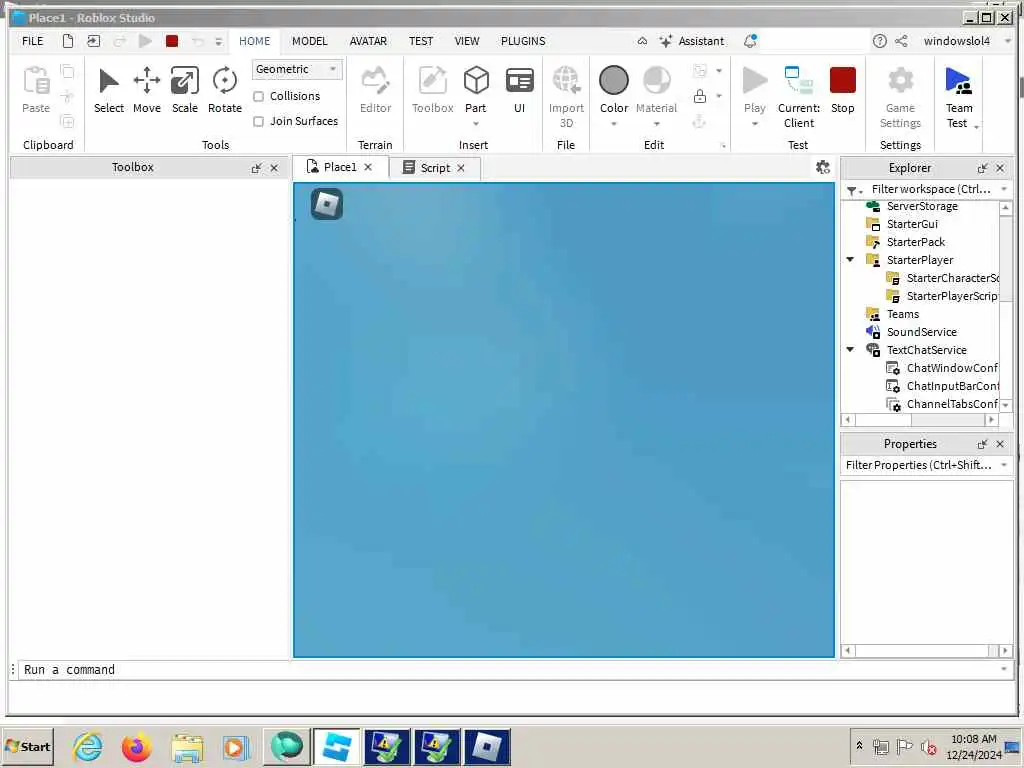Switch to the MODEL ribbon tab
Viewport: 1024px width, 768px height.
point(310,41)
